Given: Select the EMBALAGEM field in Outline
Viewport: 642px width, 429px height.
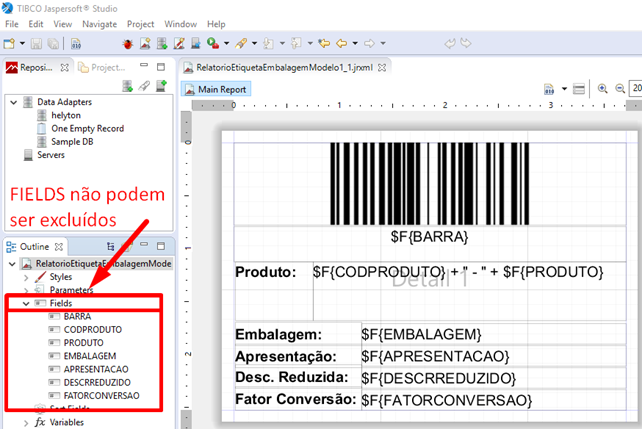Looking at the screenshot, I should pos(90,356).
